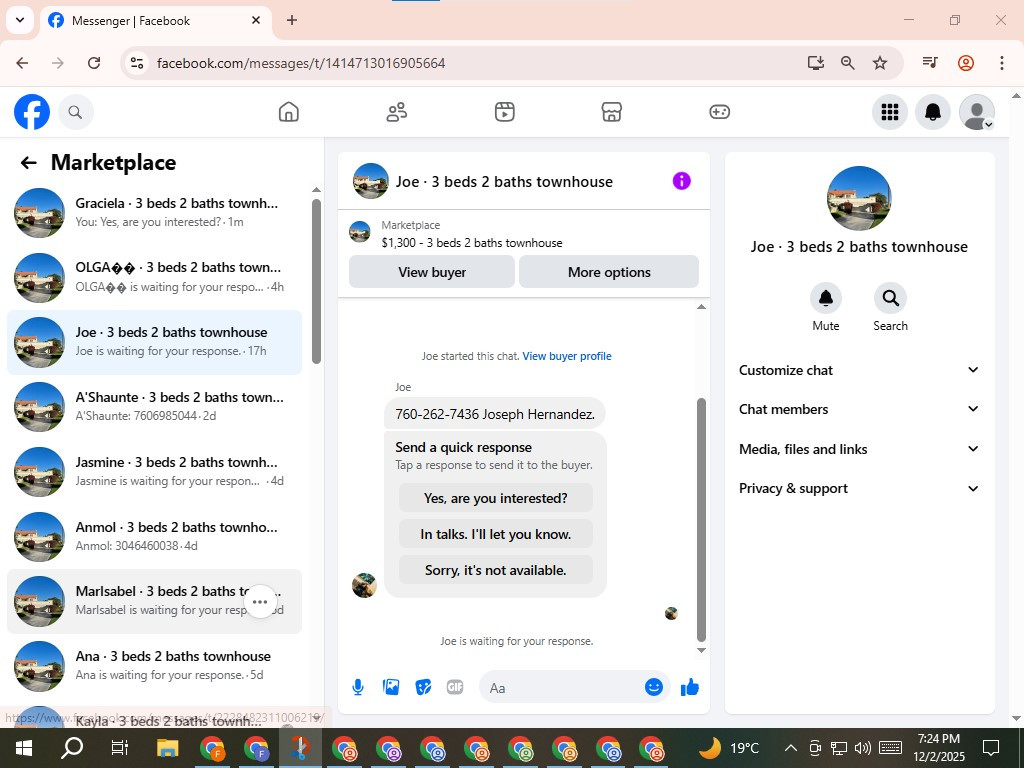Screen dimensions: 1024x768
Task: Open the Windows Start menu
Action: click(24, 748)
